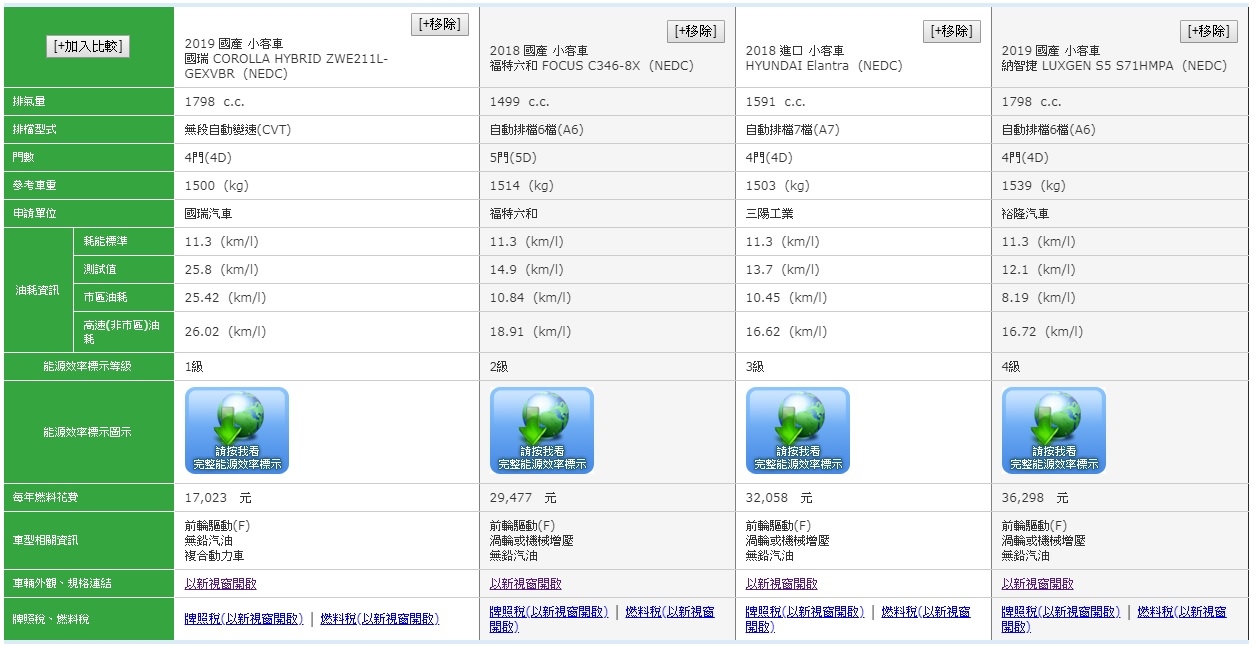The image size is (1256, 648).
Task: Open energy label icon for HYUNDAI Elantra
Action: pyautogui.click(x=798, y=430)
